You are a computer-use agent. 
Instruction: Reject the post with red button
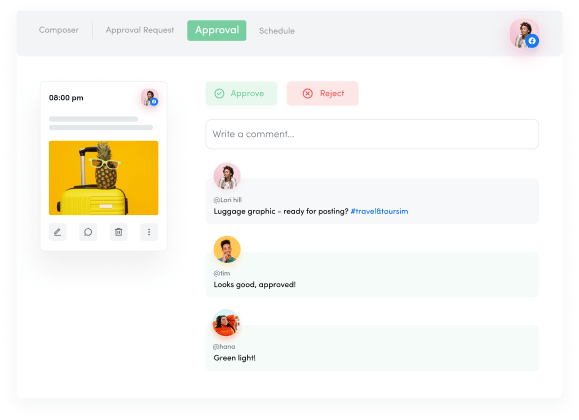click(323, 93)
